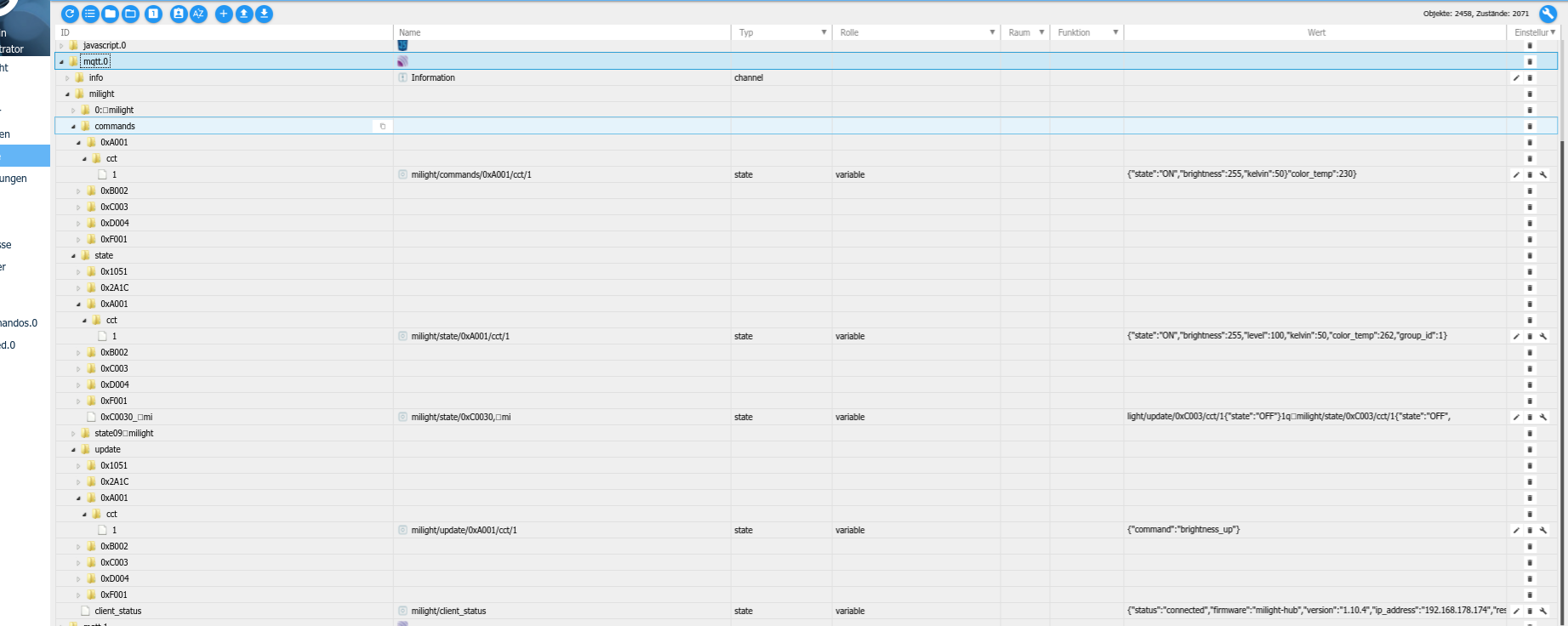1568x626 pixels.
Task: Delete the 0xC0030 state object
Action: [x=1530, y=418]
